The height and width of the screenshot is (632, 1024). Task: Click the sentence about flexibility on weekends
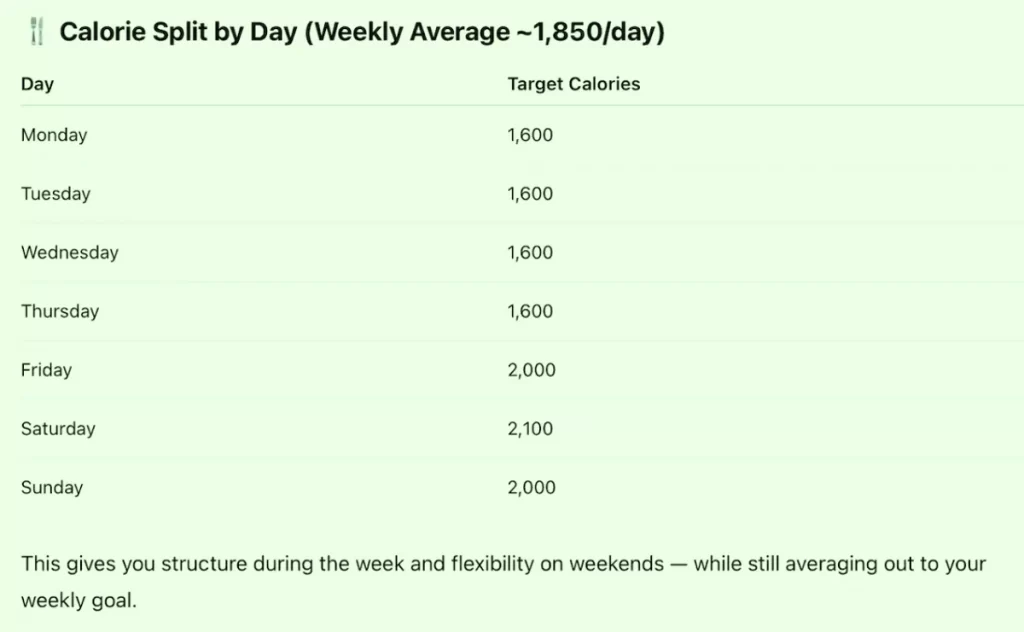[504, 582]
